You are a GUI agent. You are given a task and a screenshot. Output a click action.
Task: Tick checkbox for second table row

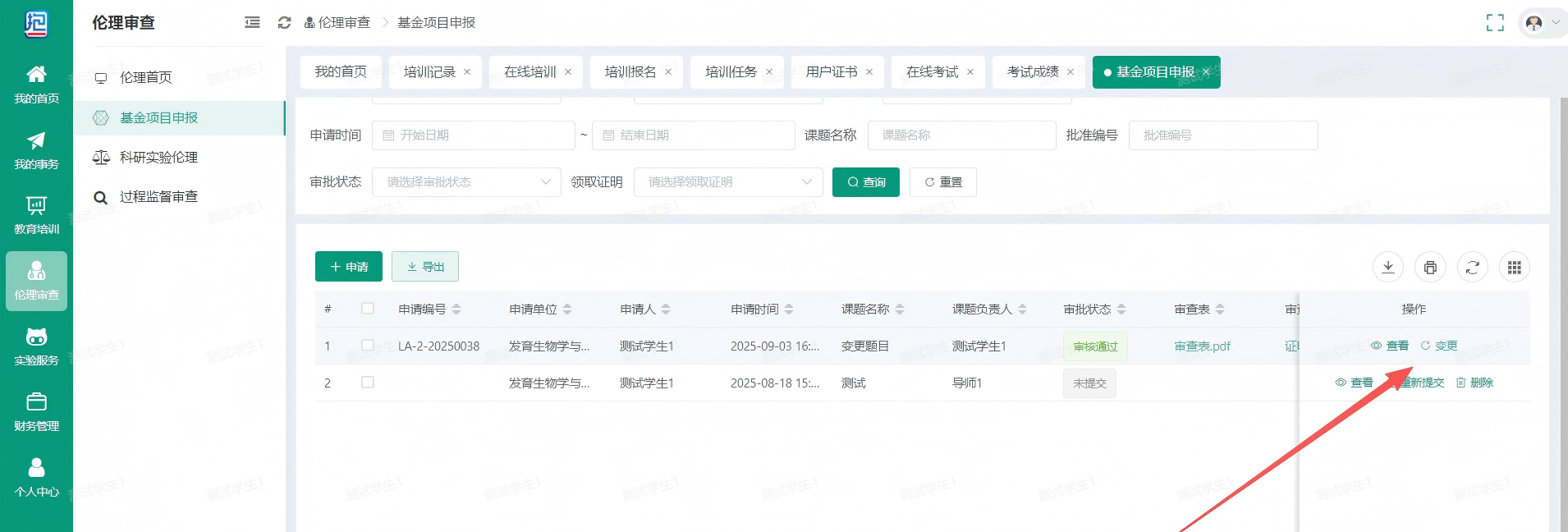tap(368, 383)
